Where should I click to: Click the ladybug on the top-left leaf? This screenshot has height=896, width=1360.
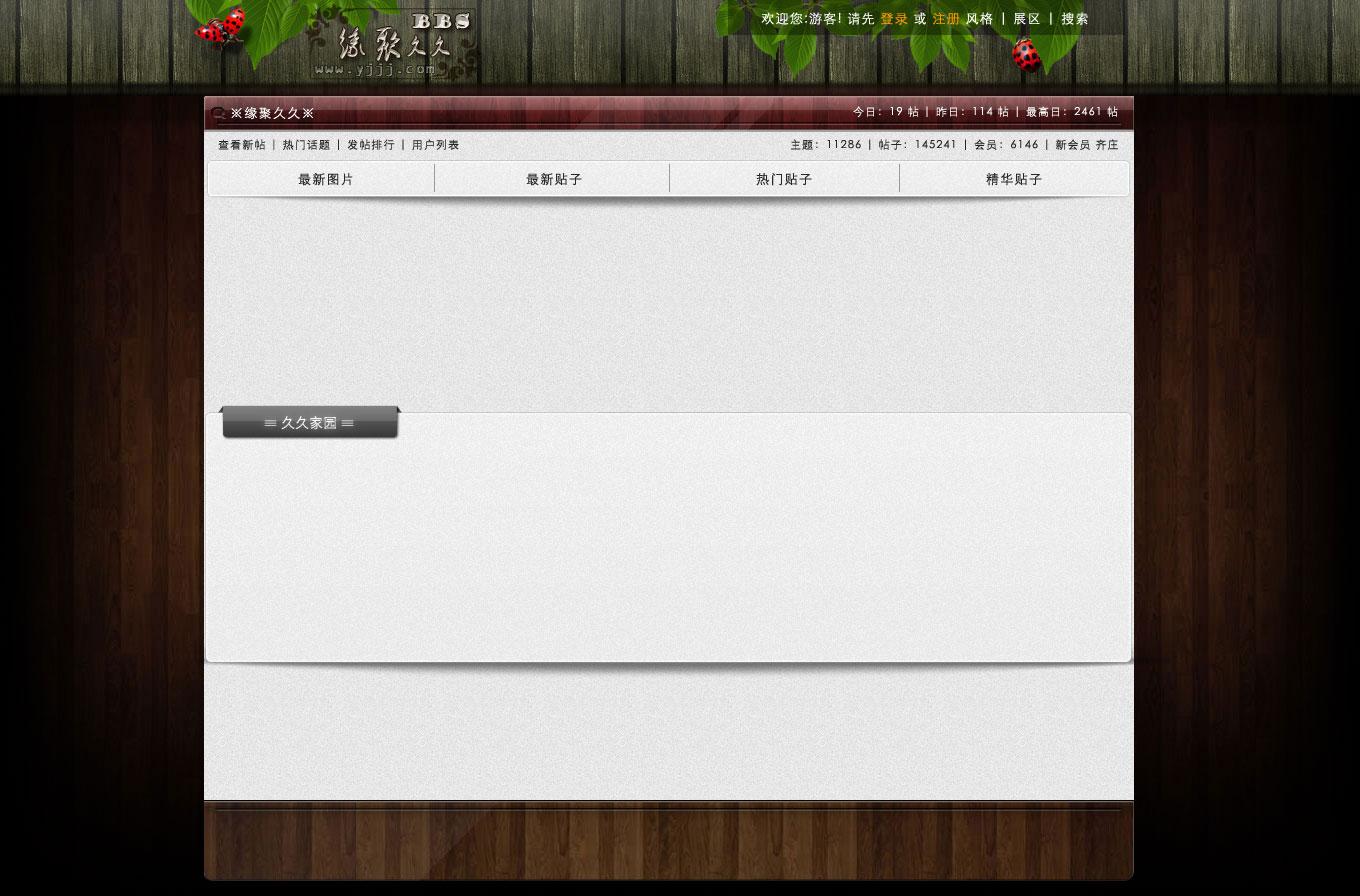(221, 27)
